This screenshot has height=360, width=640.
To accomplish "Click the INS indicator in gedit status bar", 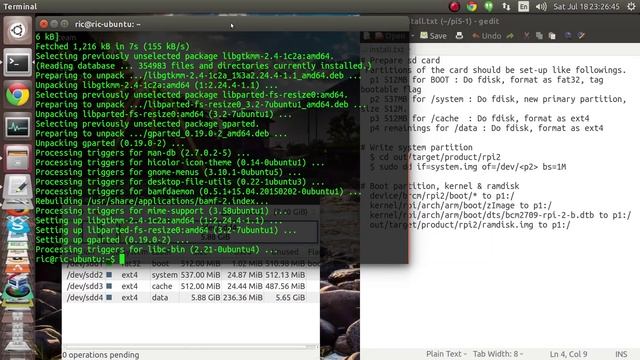I will [x=621, y=354].
